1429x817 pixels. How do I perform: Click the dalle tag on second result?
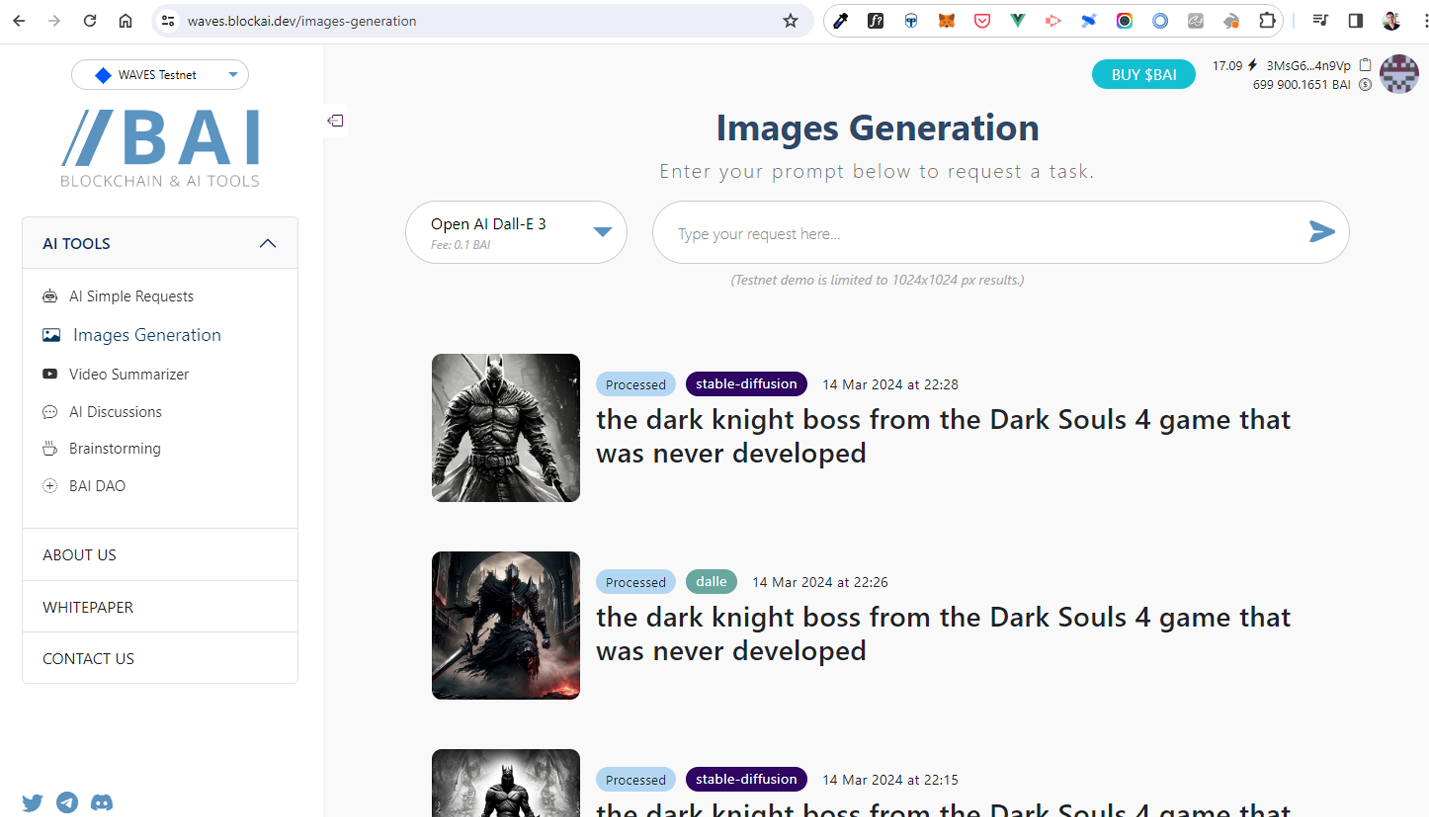click(x=712, y=581)
